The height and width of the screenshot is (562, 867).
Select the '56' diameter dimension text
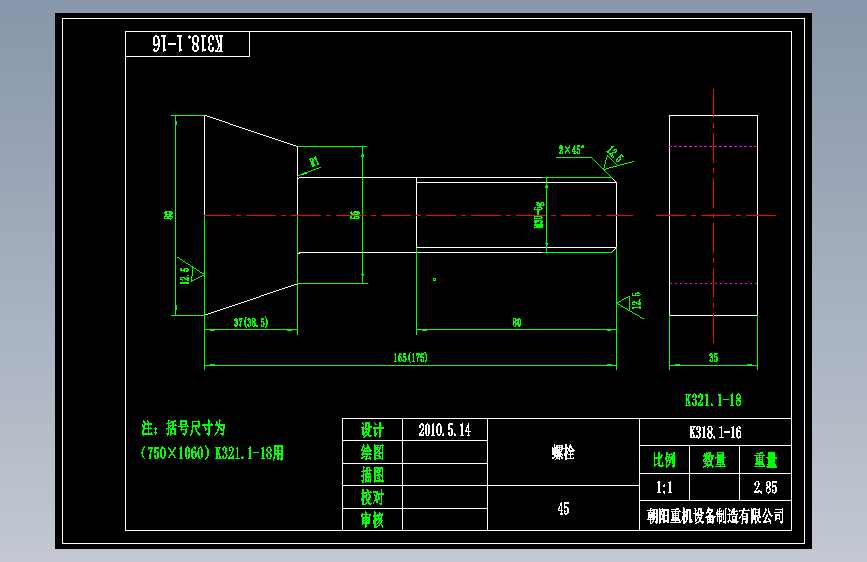356,215
